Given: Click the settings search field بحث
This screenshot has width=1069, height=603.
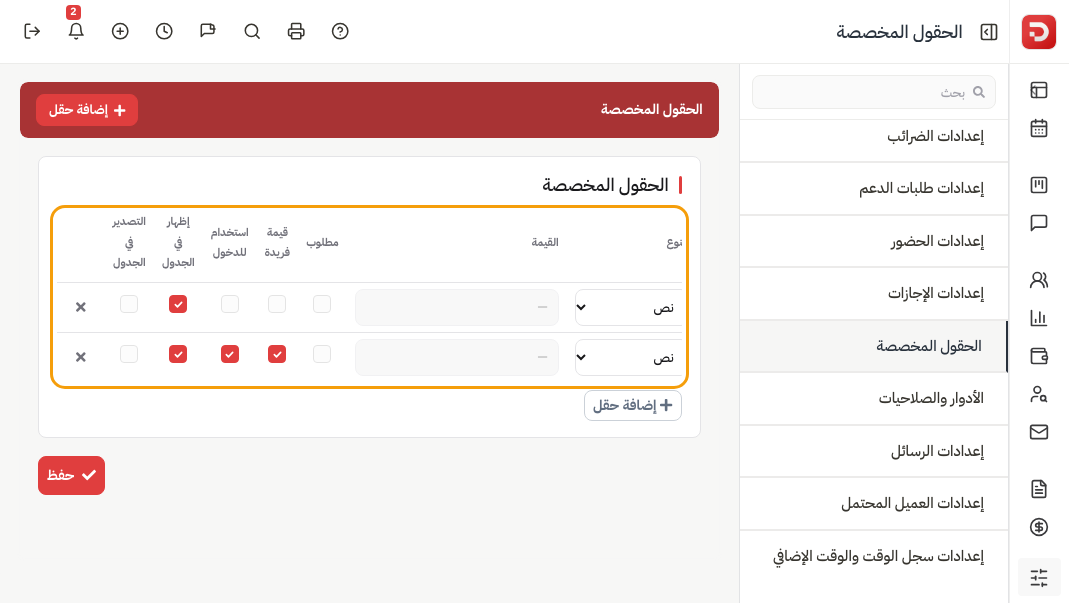Looking at the screenshot, I should [874, 92].
